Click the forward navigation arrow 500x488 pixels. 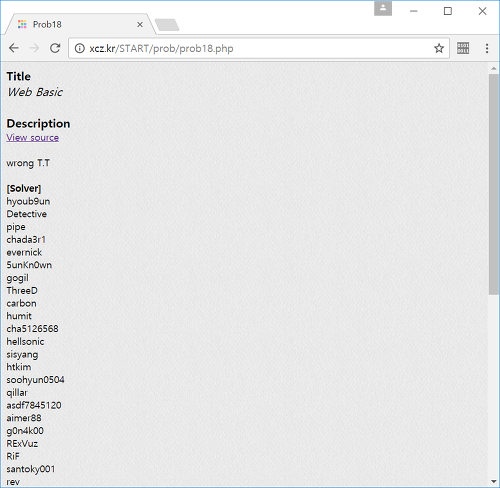pos(34,48)
